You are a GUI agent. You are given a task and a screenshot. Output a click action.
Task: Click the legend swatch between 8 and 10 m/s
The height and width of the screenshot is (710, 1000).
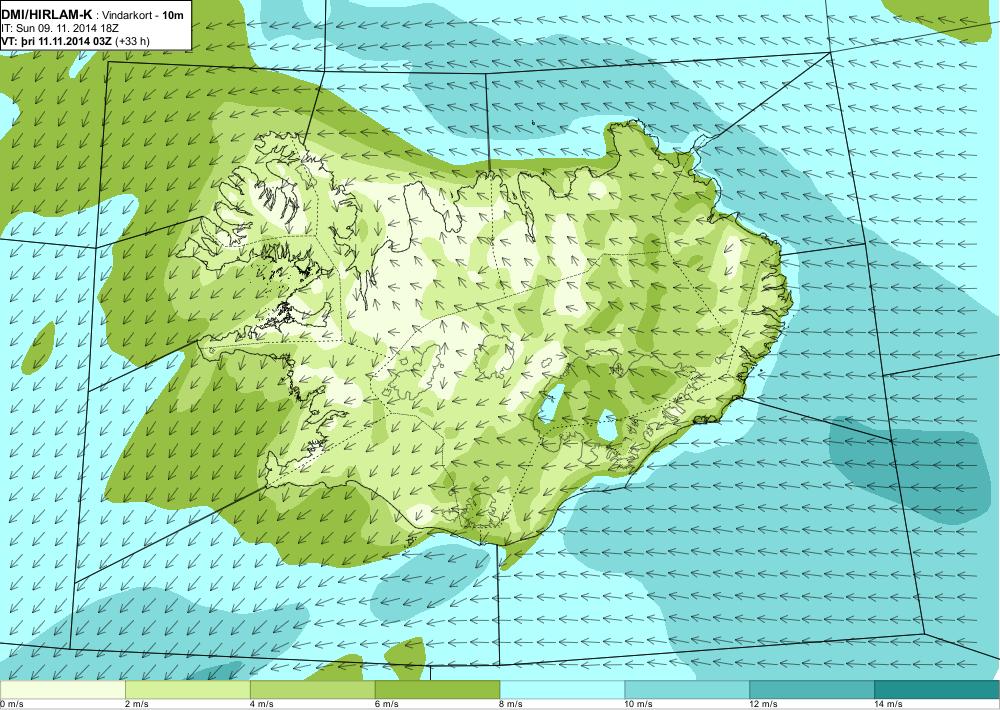coord(562,690)
